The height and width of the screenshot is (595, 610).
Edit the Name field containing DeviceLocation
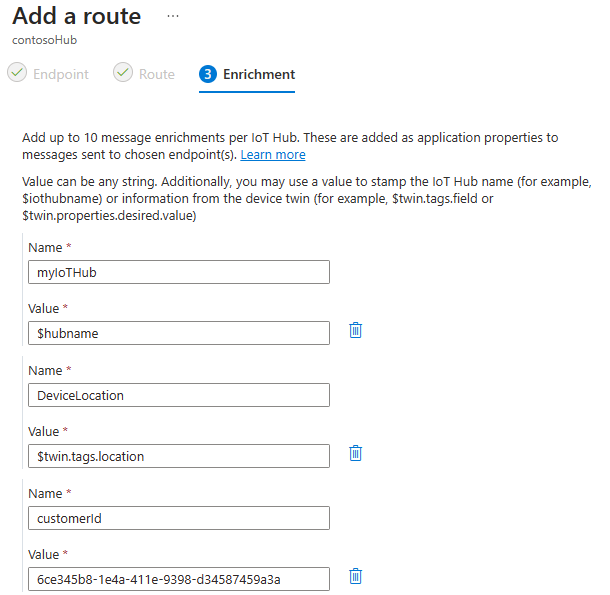tap(179, 395)
